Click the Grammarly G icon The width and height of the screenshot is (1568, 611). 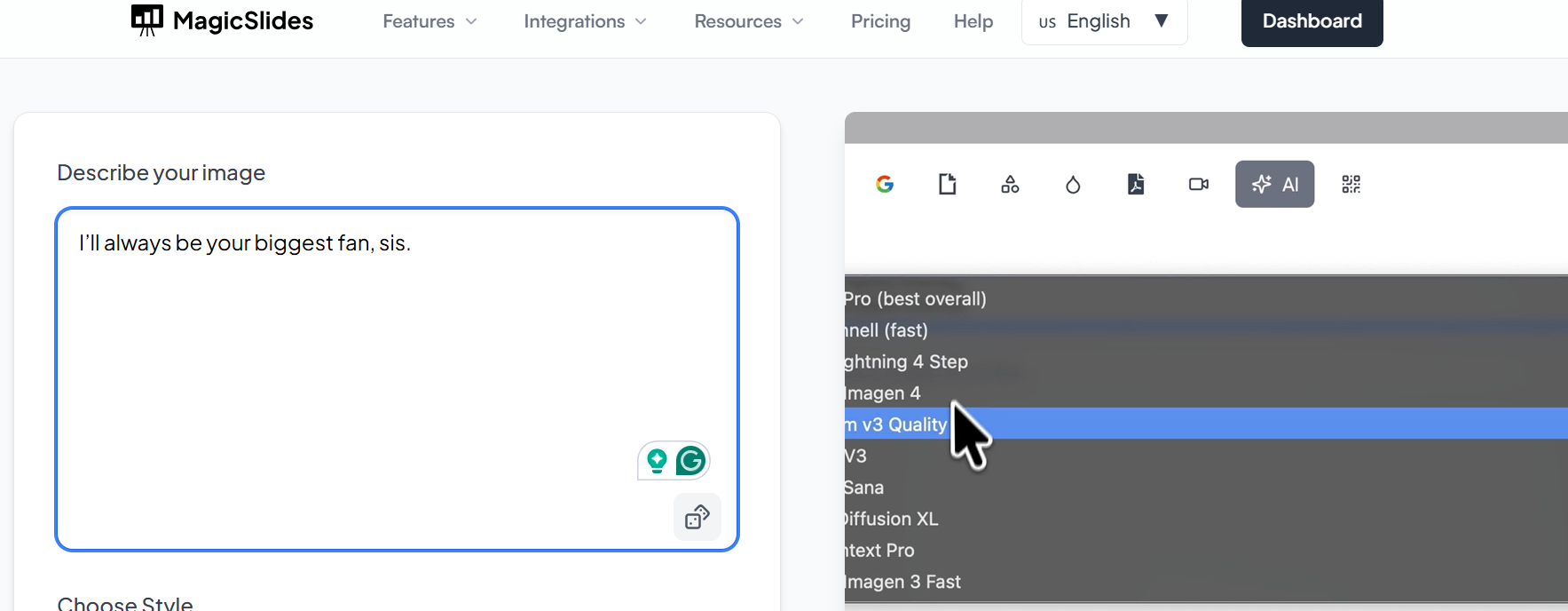tap(690, 461)
